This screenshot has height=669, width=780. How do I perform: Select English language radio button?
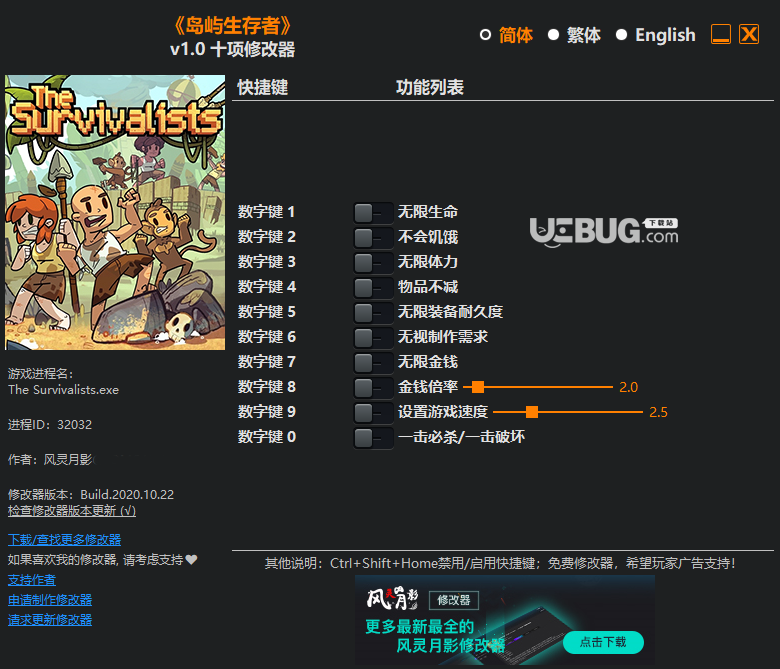(621, 35)
